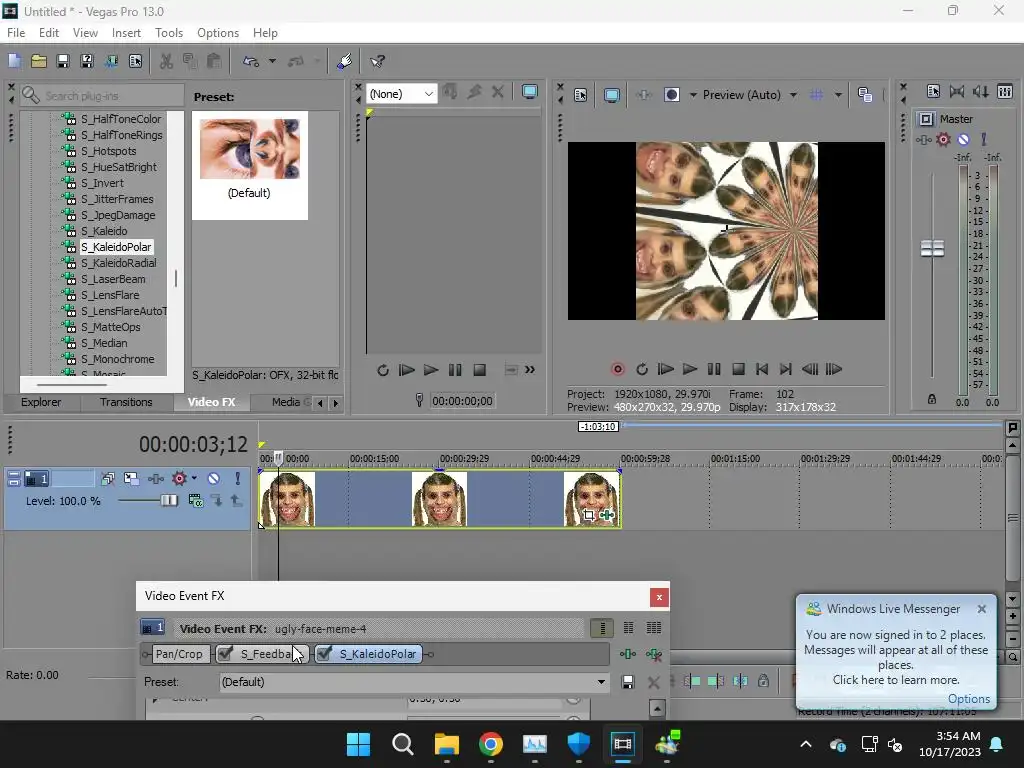The height and width of the screenshot is (768, 1024).
Task: Click the record button under preview
Action: click(617, 370)
